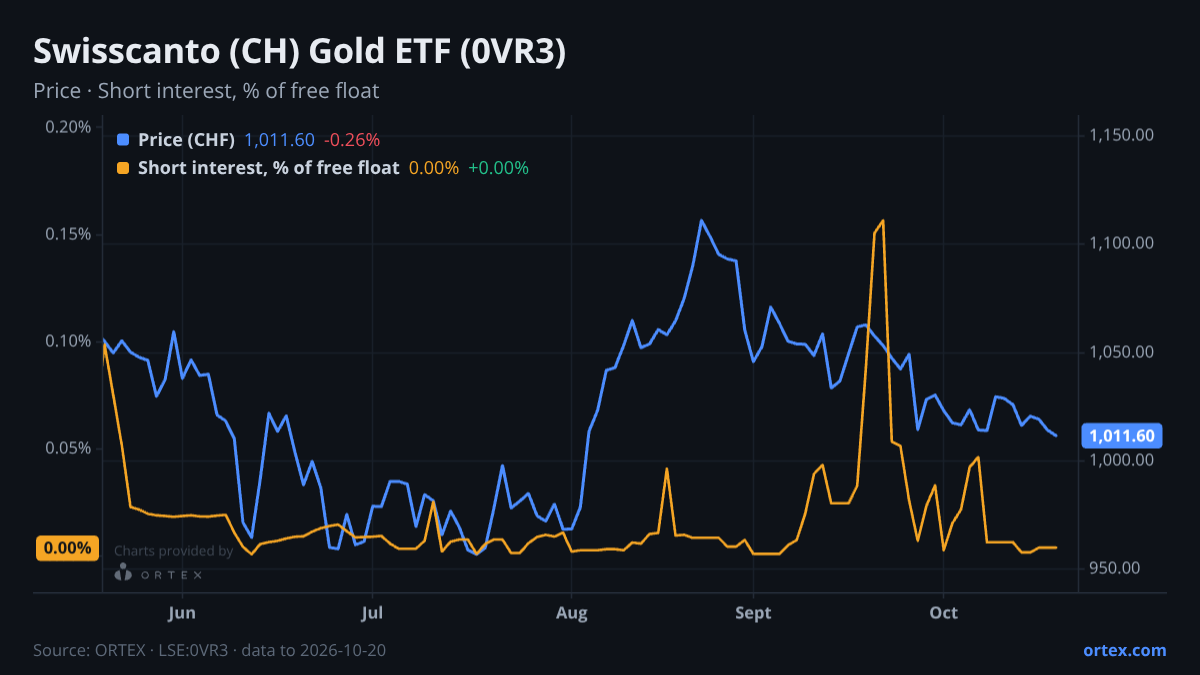Click the Jul x-axis label
This screenshot has height=675, width=1200.
pos(372,612)
